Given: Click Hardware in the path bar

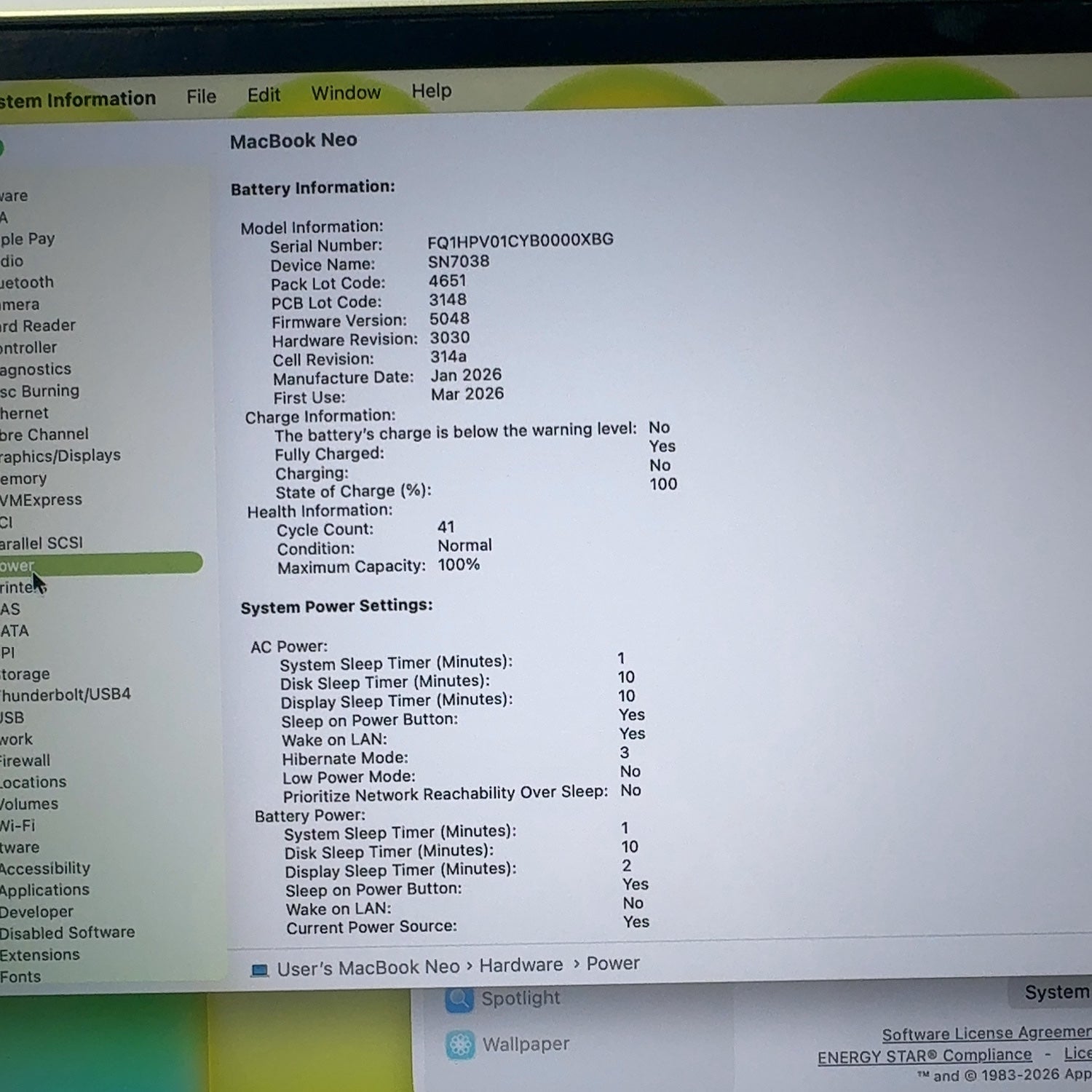Looking at the screenshot, I should [x=521, y=965].
